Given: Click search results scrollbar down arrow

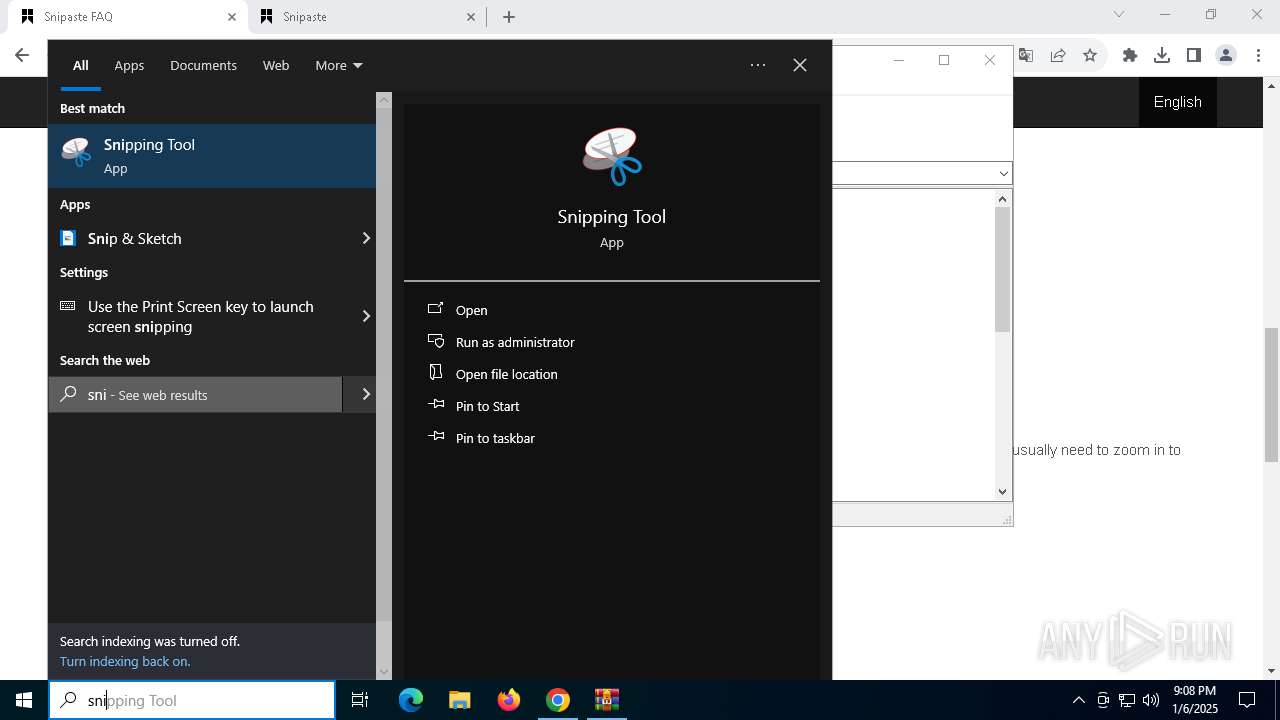Looking at the screenshot, I should point(384,672).
